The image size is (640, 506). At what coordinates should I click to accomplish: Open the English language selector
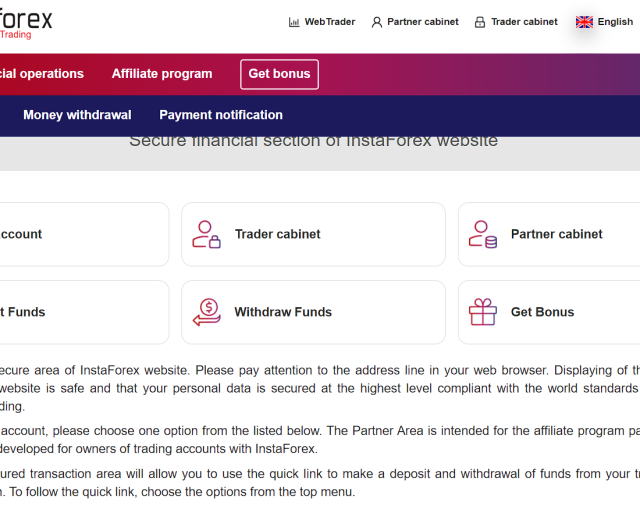[x=604, y=22]
